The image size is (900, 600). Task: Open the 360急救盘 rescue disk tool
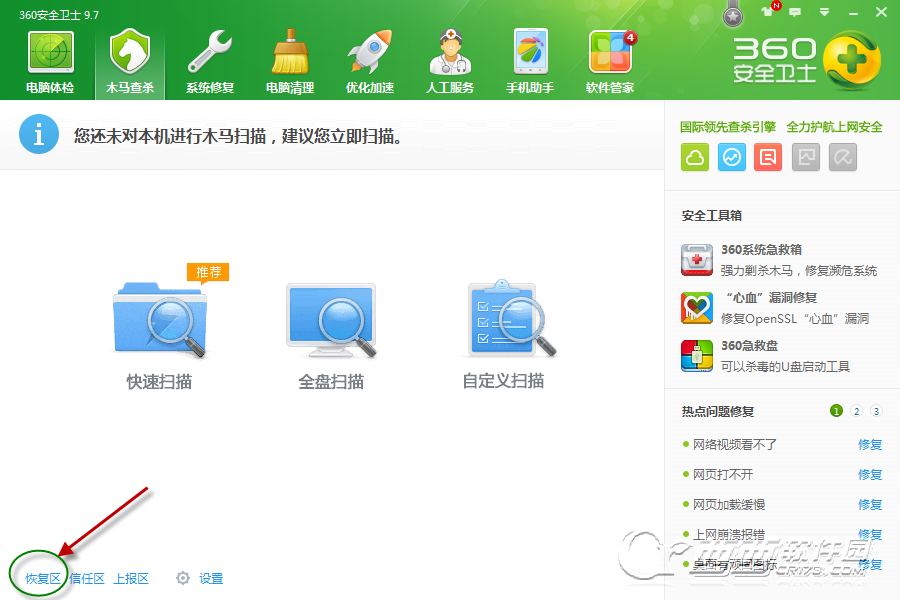pyautogui.click(x=697, y=356)
